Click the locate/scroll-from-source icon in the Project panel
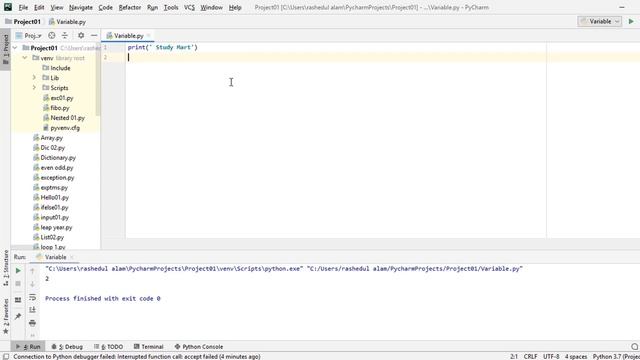The image size is (640, 360). 51,36
